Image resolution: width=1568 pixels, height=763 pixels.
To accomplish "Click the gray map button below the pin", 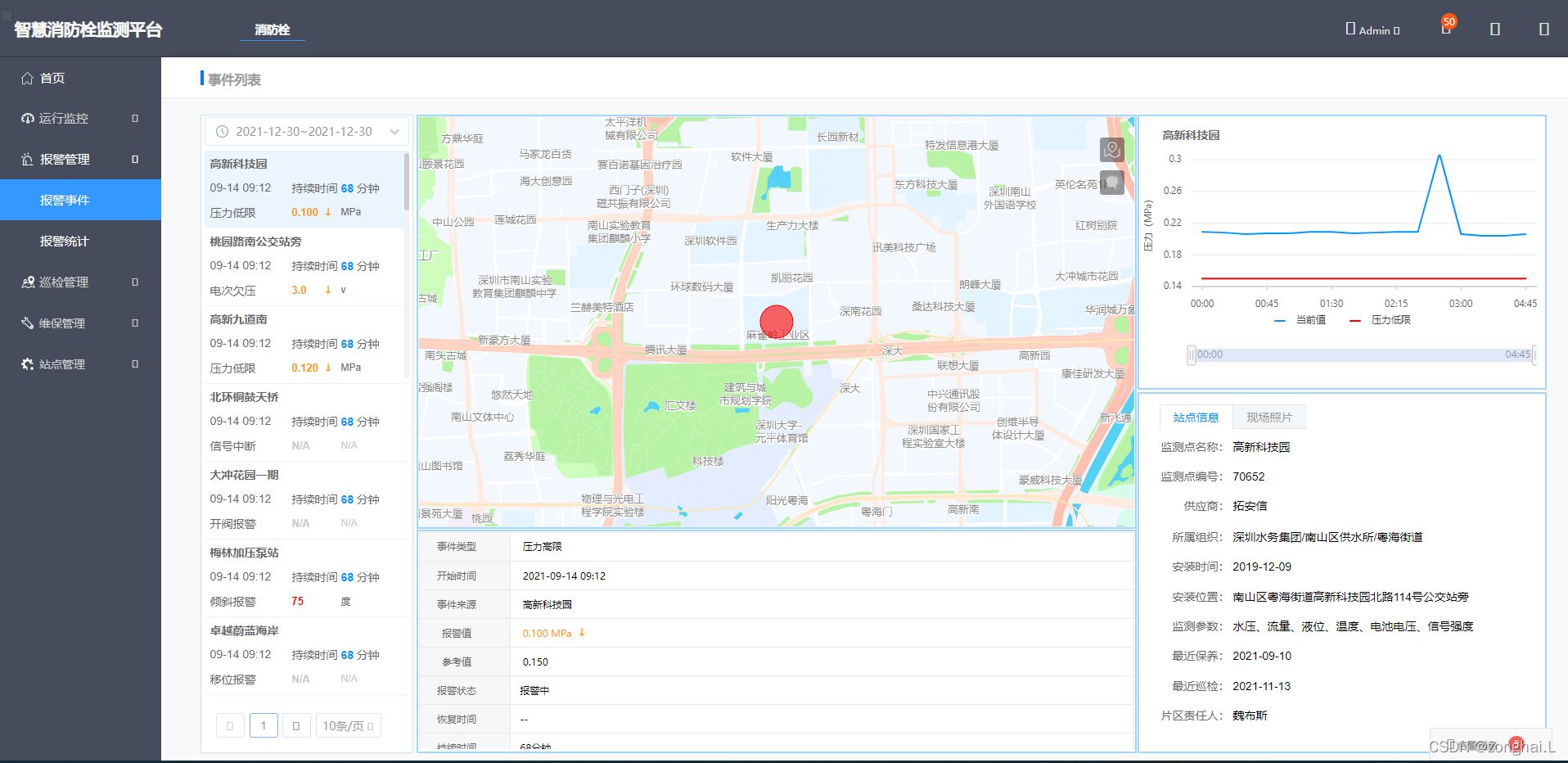I will pos(1111,183).
